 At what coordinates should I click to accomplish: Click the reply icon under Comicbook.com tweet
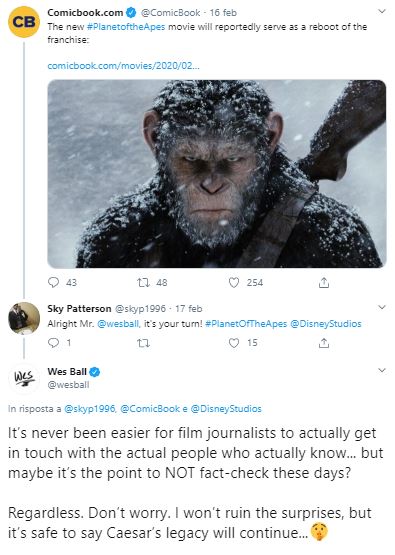(53, 282)
